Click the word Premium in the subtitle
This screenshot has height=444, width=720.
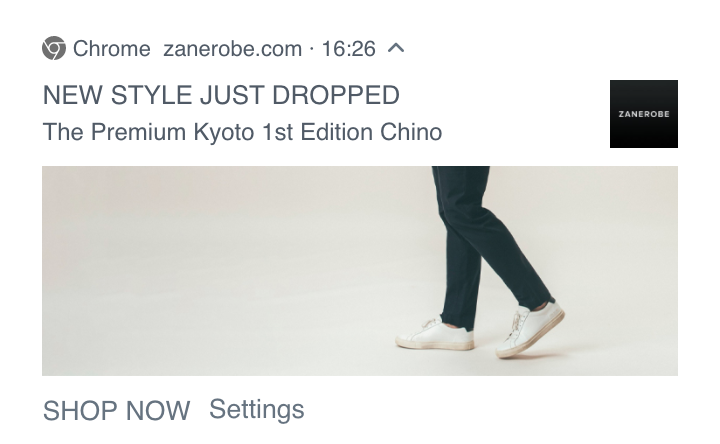[x=138, y=132]
